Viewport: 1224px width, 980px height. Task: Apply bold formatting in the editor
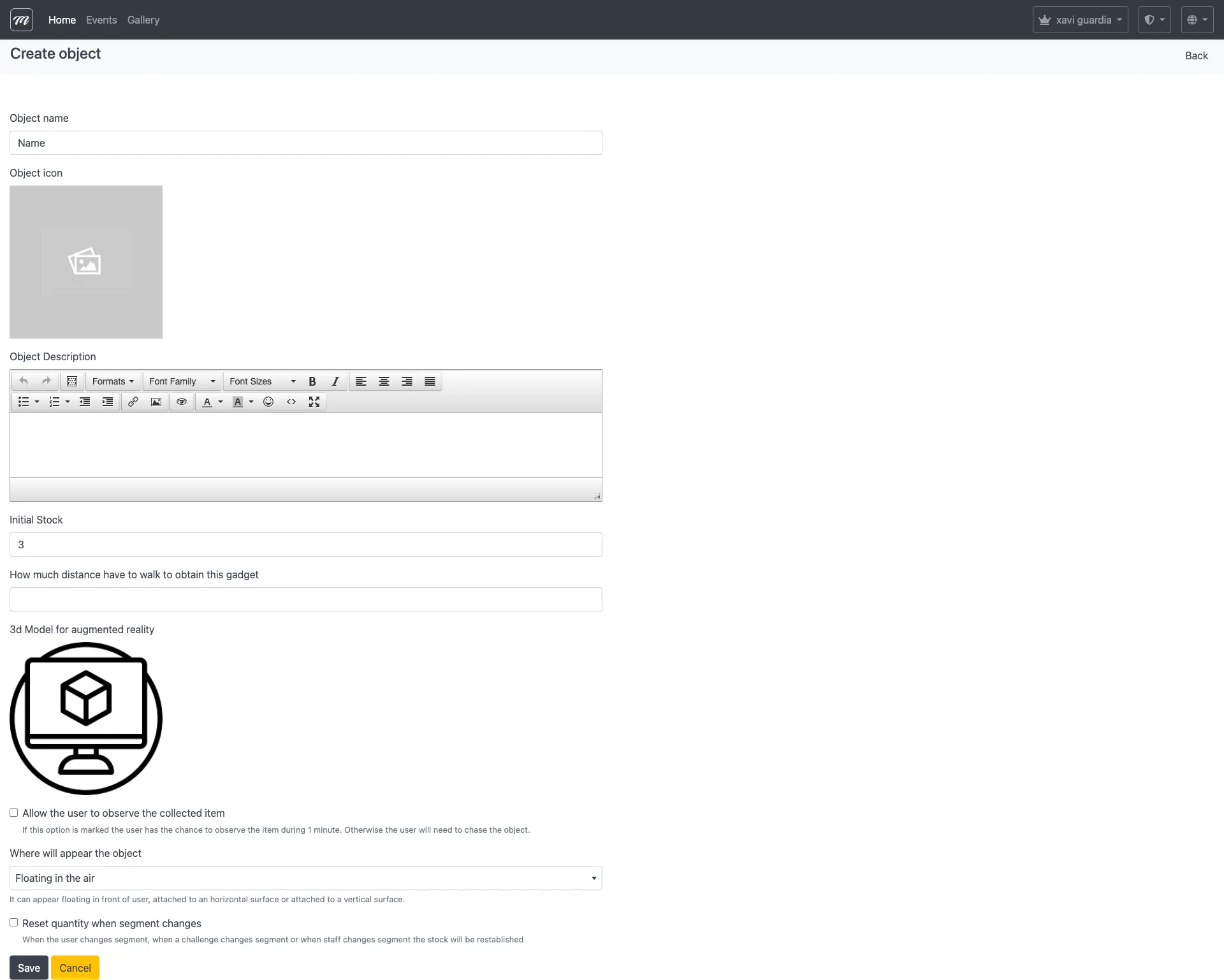pos(312,381)
